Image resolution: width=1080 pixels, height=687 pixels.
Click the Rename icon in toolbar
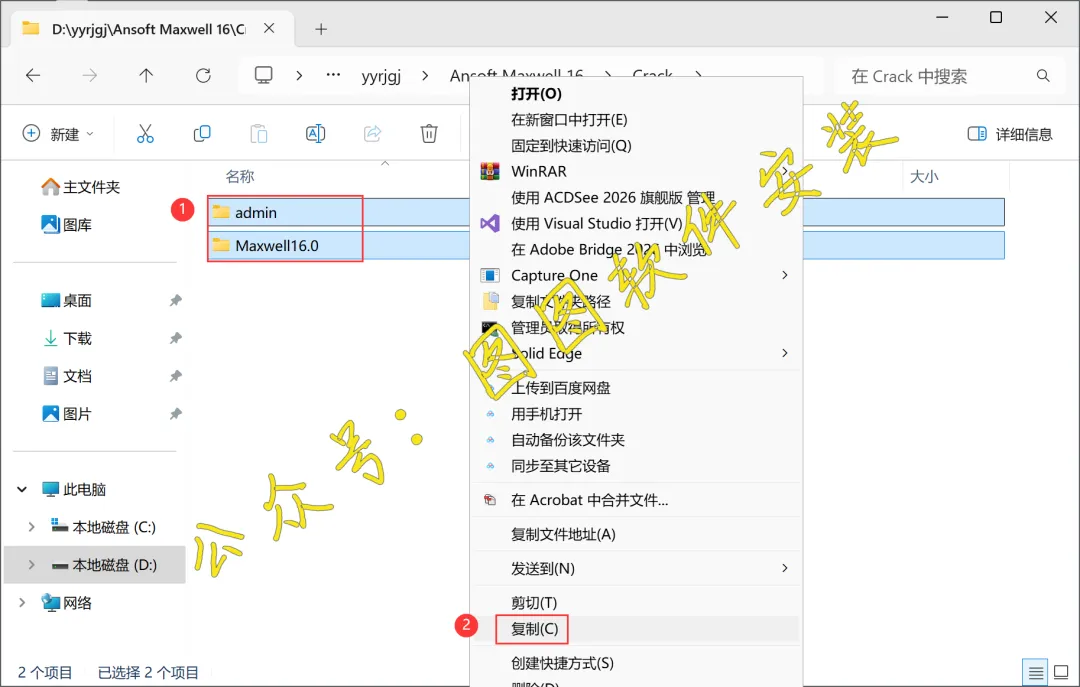pos(315,134)
